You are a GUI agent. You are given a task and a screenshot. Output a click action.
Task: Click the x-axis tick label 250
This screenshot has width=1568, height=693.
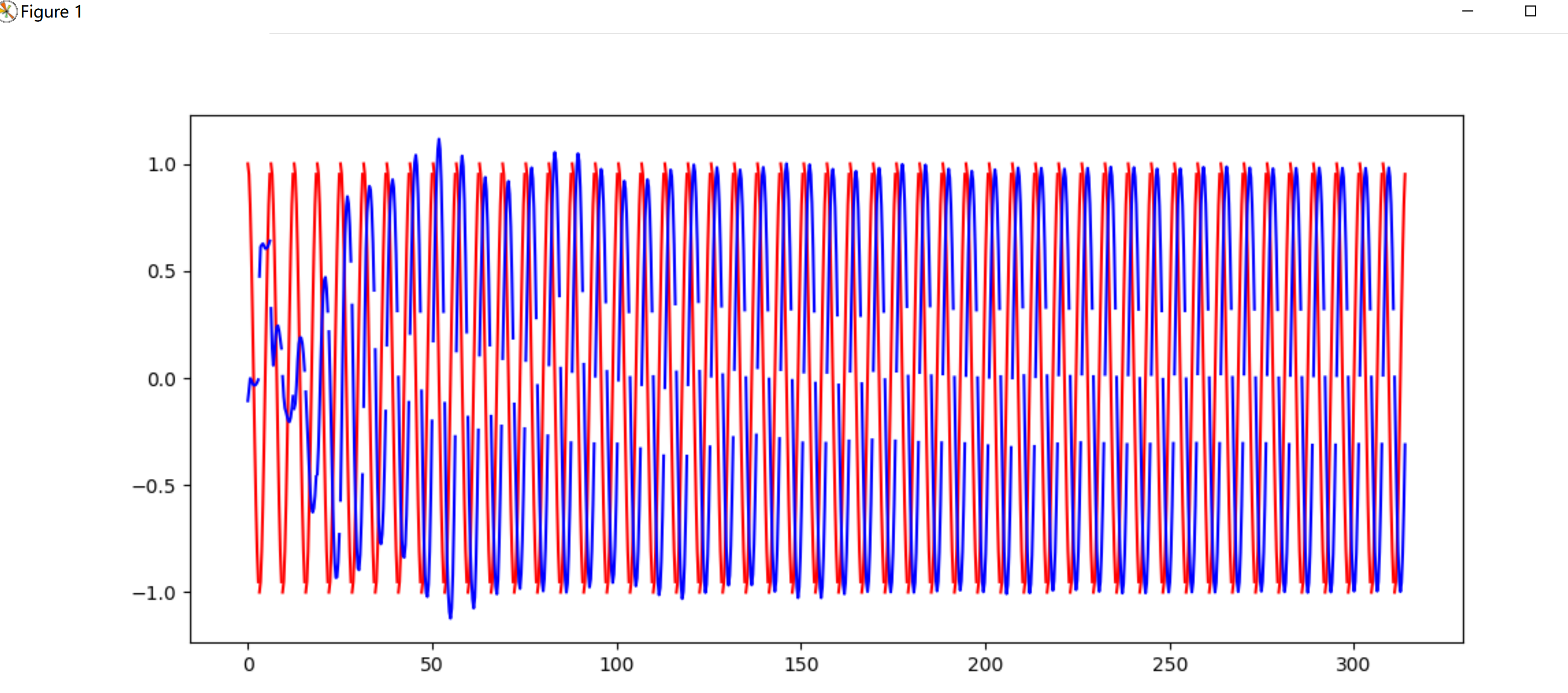click(x=1170, y=664)
